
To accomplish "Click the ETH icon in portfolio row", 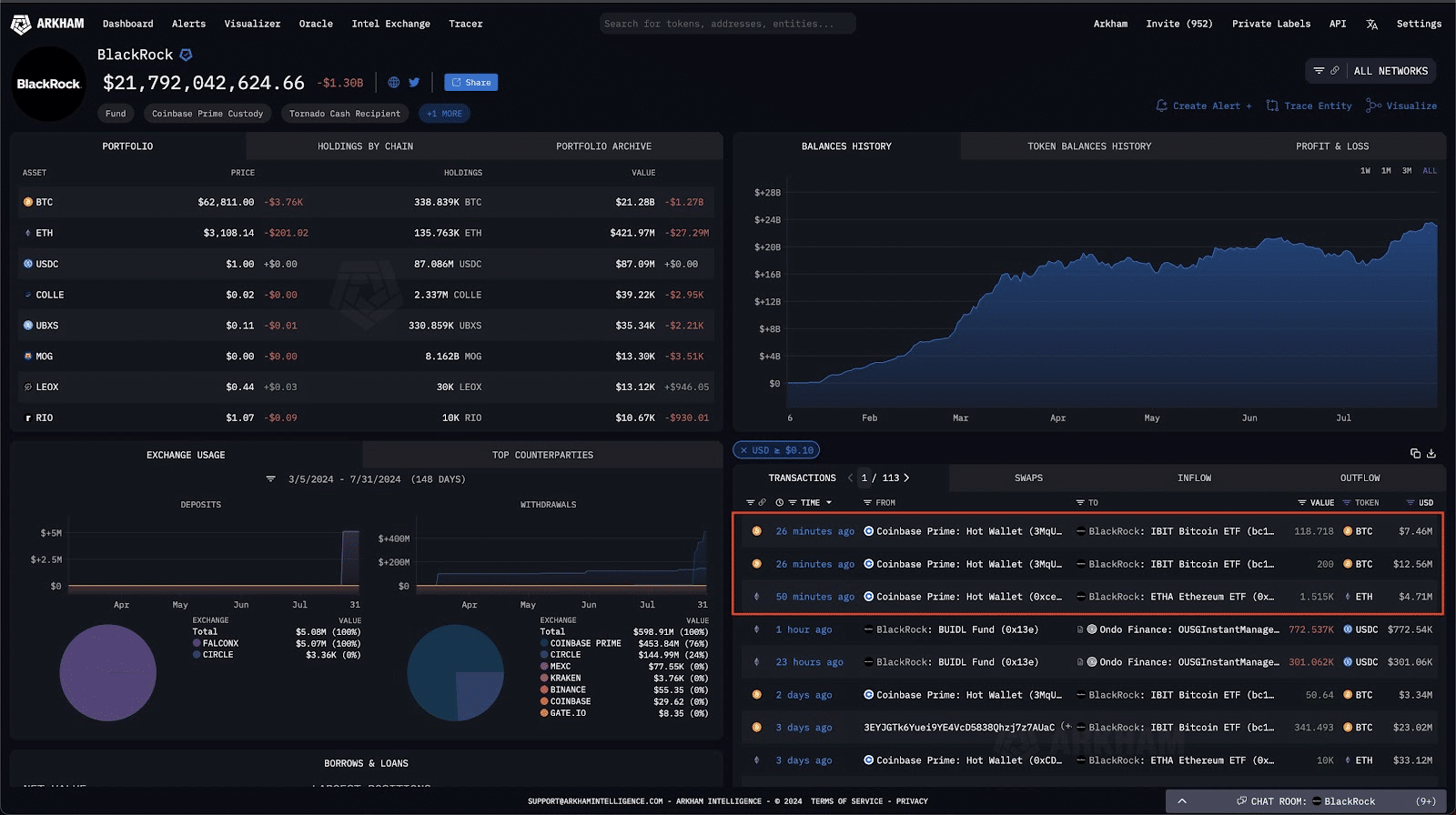I will [x=28, y=233].
